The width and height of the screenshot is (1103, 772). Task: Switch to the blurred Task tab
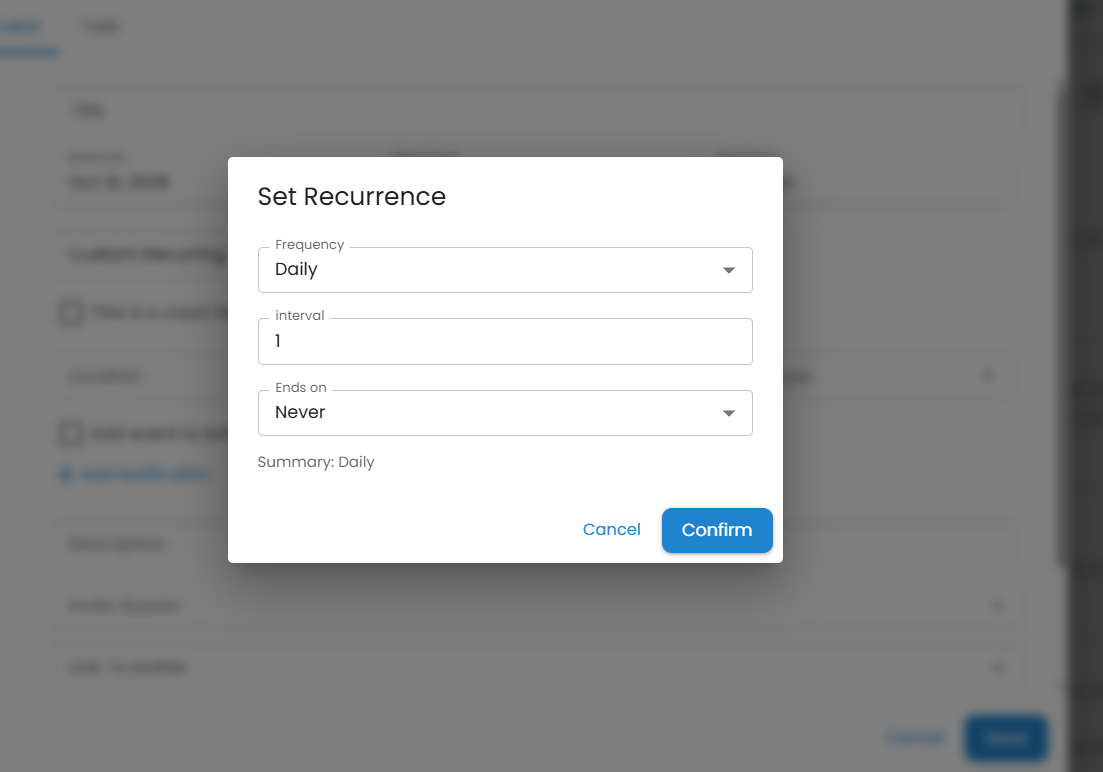tap(100, 27)
